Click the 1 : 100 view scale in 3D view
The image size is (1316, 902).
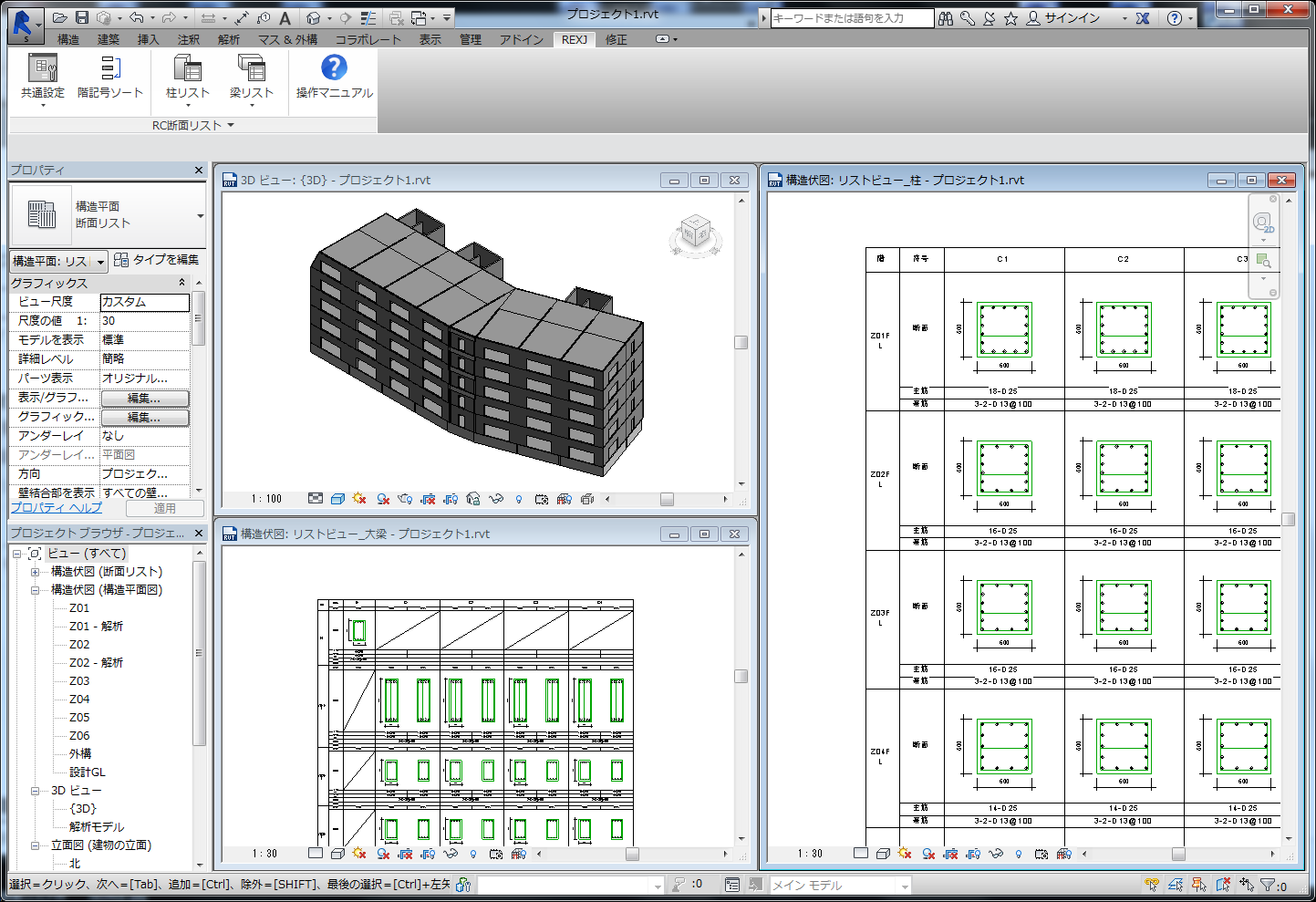266,499
